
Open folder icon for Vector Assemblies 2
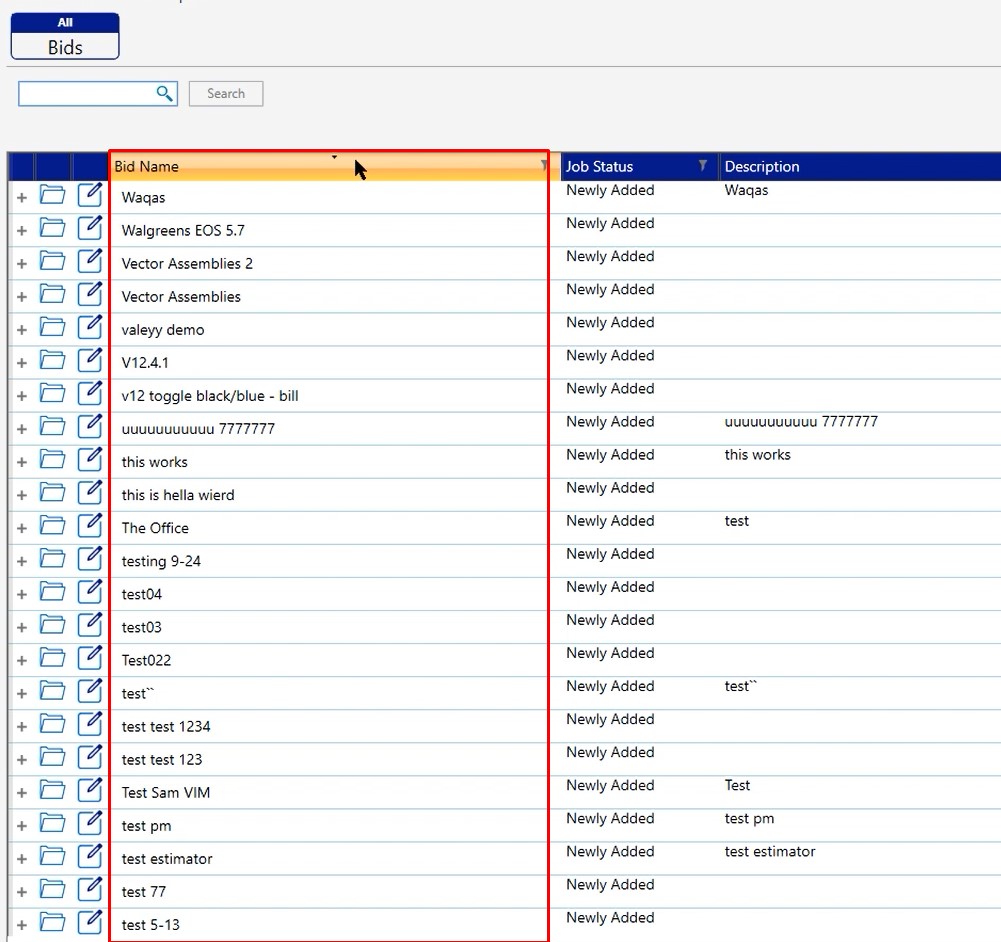pos(52,263)
